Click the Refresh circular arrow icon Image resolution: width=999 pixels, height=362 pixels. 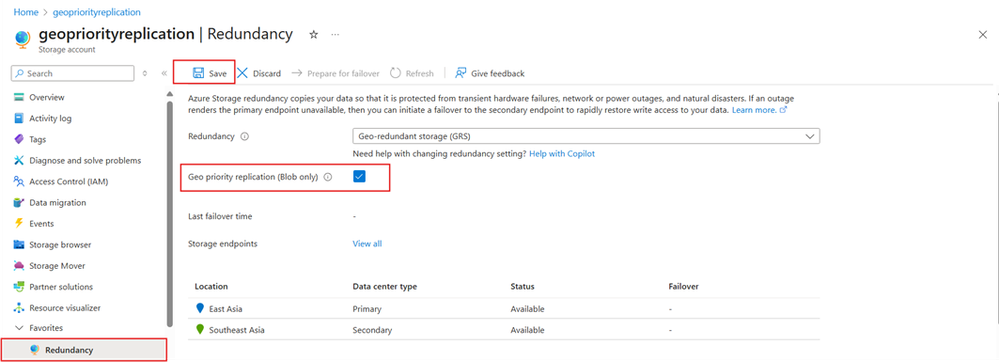coord(396,73)
